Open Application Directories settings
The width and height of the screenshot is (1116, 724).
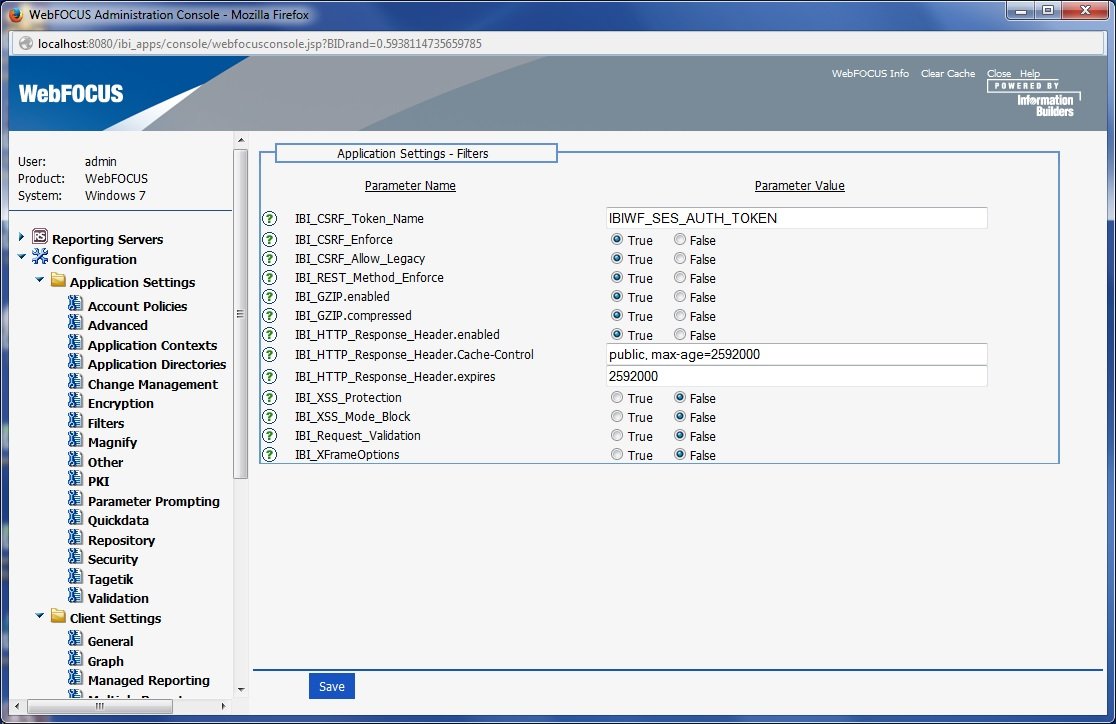(x=157, y=364)
